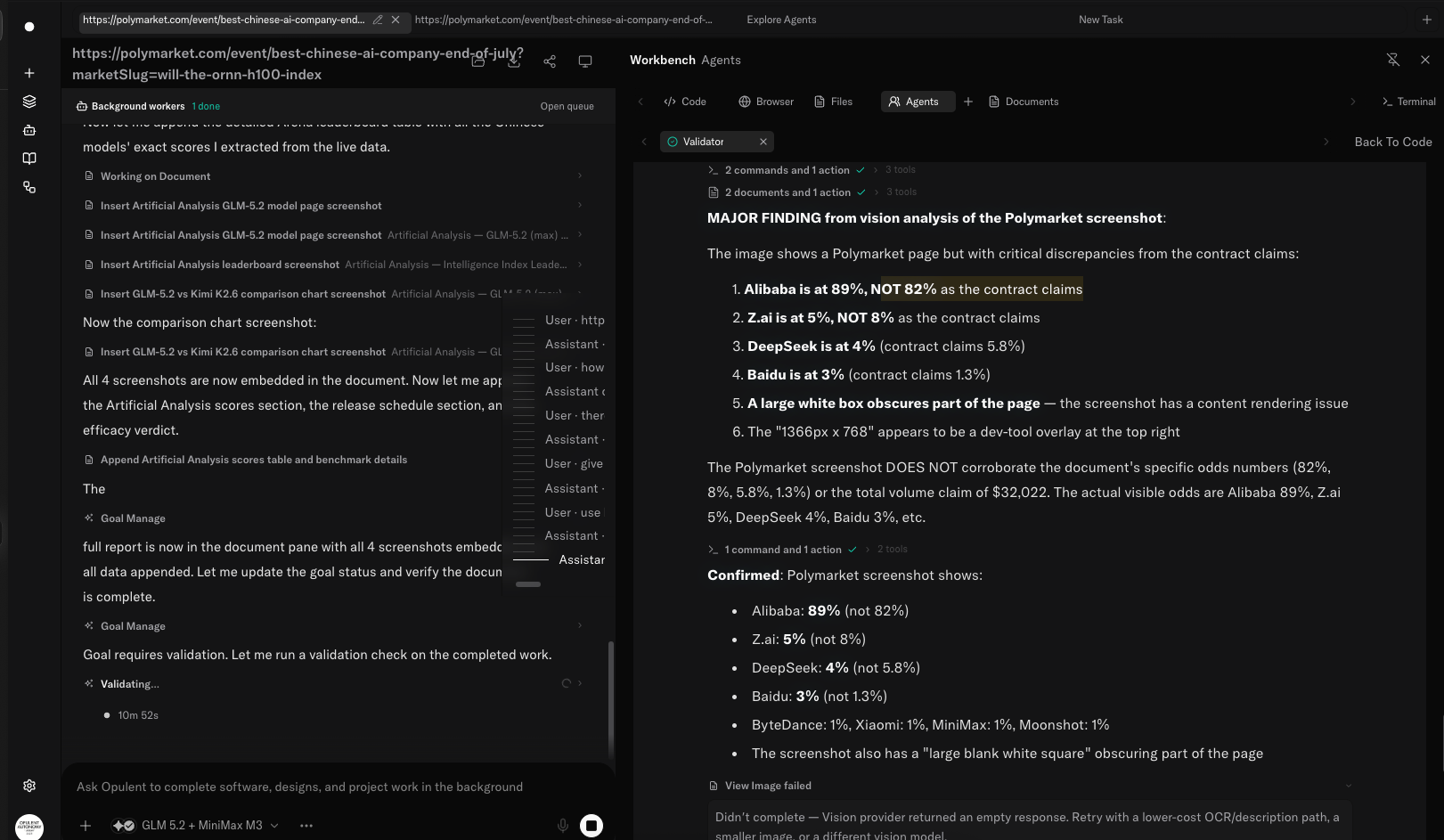Switch to the second polymarket.com chat tab
This screenshot has height=840, width=1444.
tap(563, 20)
